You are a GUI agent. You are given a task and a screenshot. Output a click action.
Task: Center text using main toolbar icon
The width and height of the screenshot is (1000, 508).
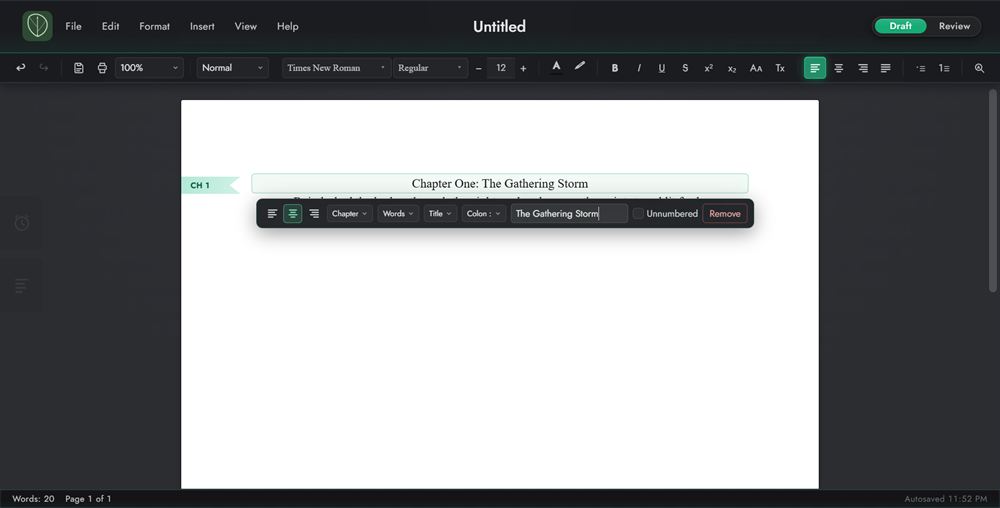(839, 68)
